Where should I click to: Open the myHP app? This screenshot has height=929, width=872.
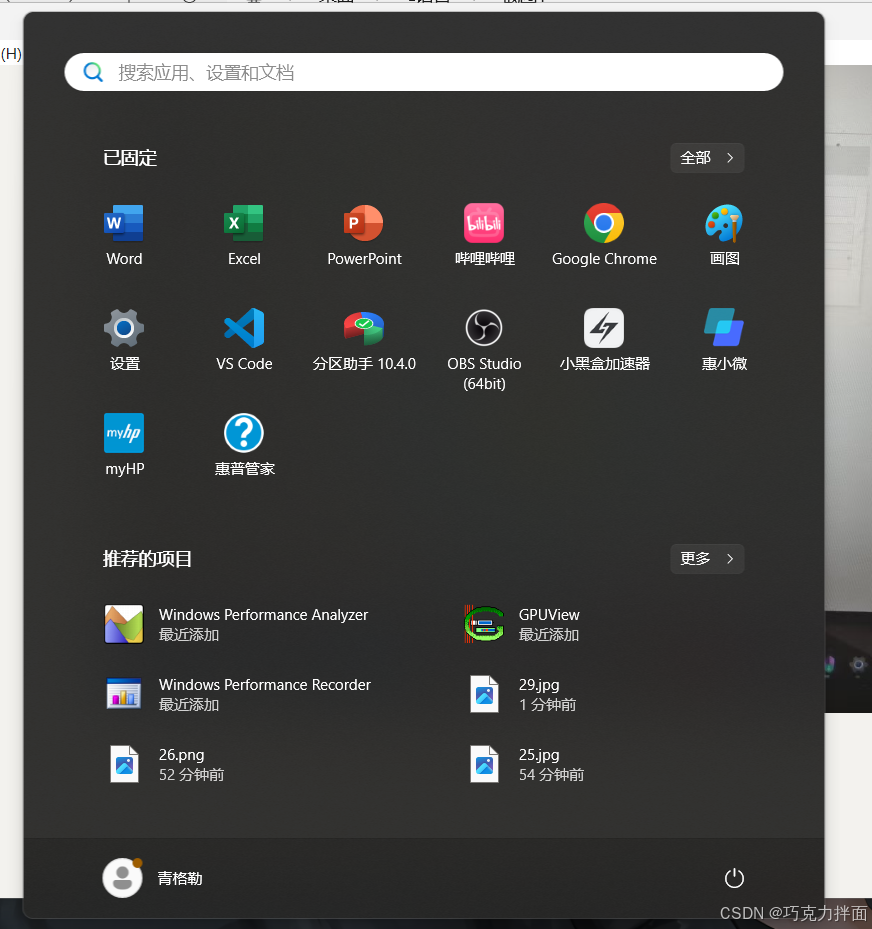124,445
